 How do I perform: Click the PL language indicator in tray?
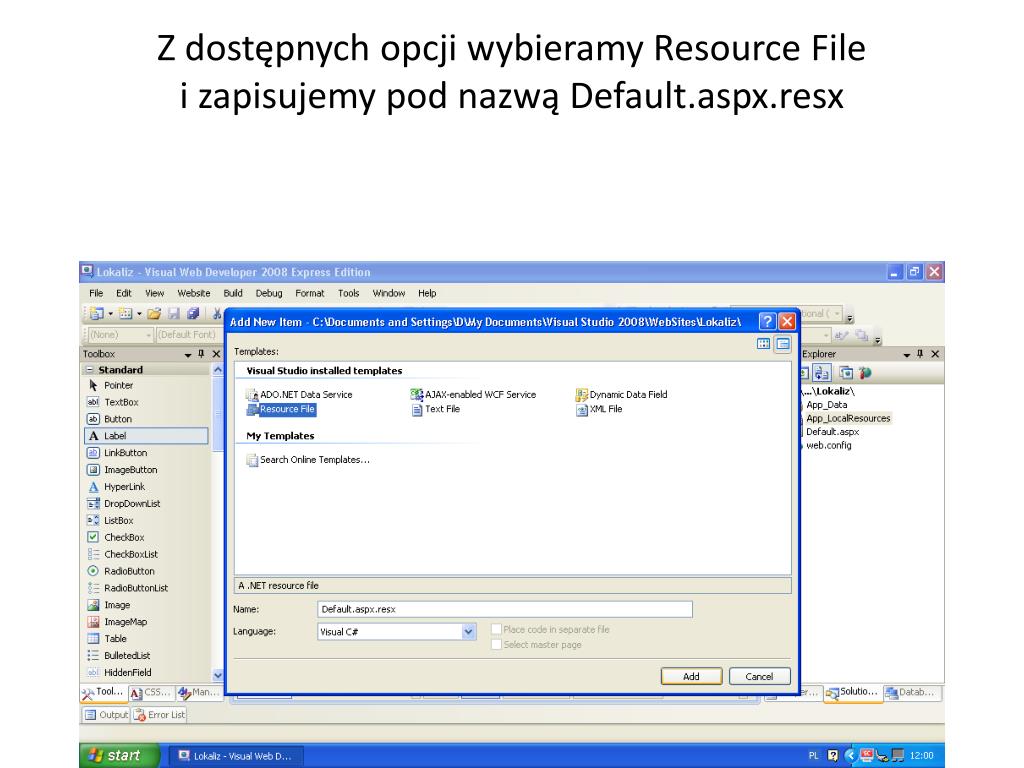[813, 756]
